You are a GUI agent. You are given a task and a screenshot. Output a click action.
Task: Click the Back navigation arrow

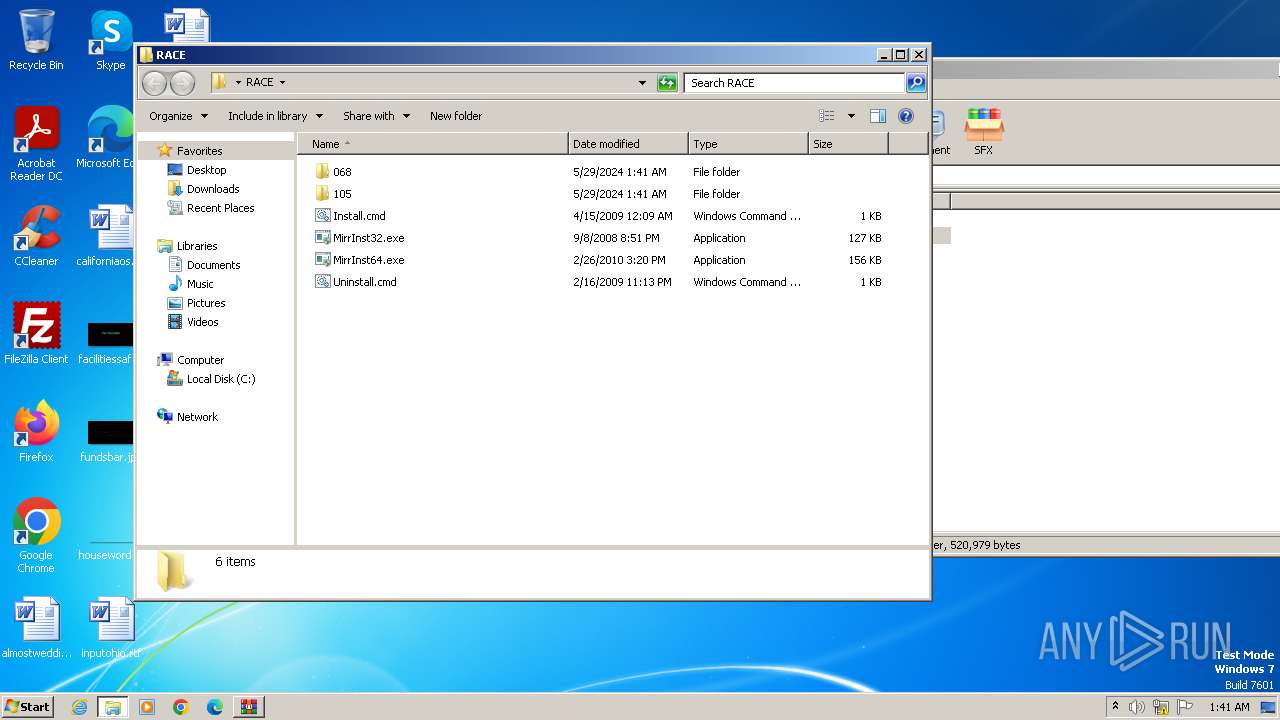pos(154,83)
